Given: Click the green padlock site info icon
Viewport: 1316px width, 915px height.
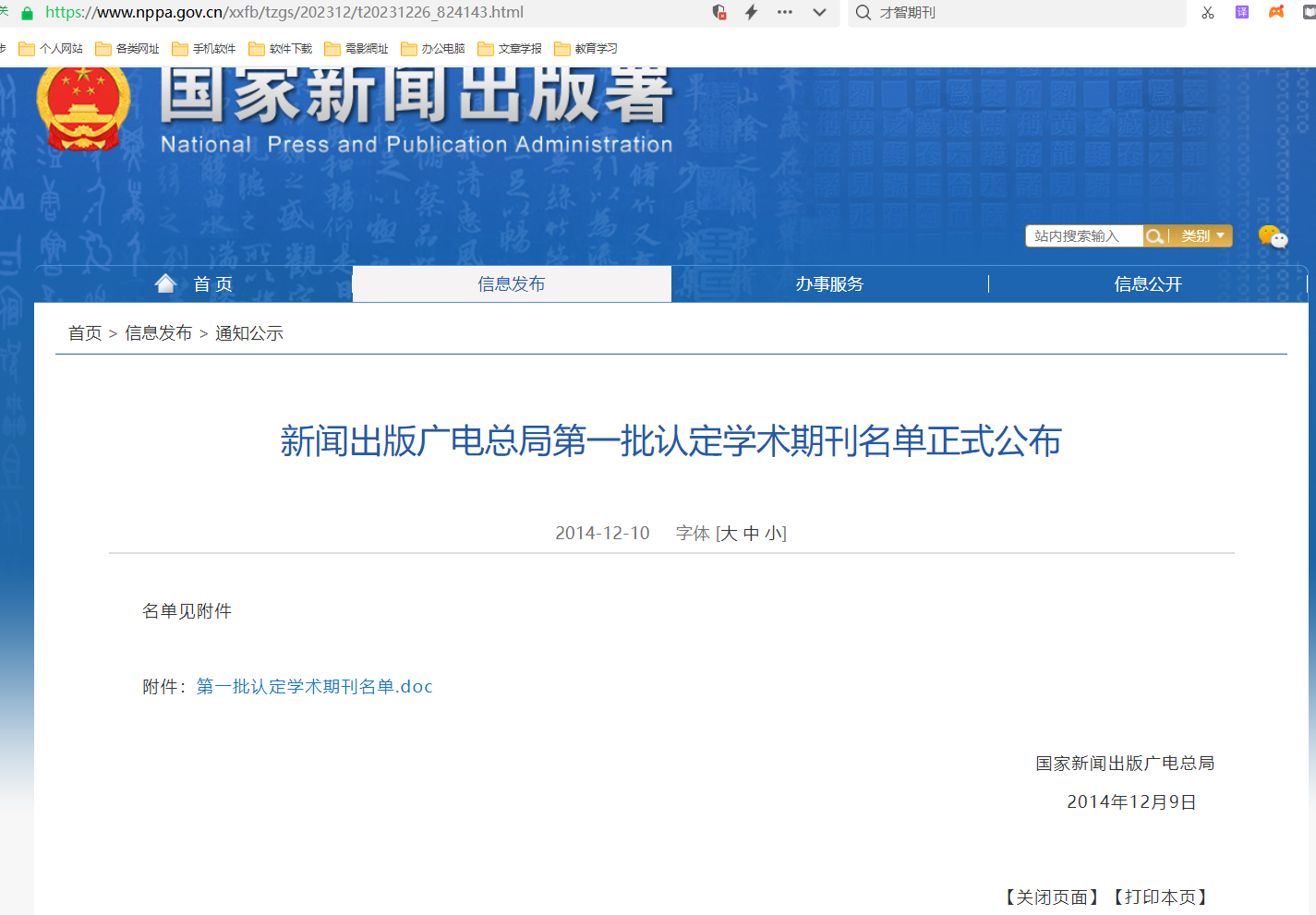Looking at the screenshot, I should (x=27, y=13).
